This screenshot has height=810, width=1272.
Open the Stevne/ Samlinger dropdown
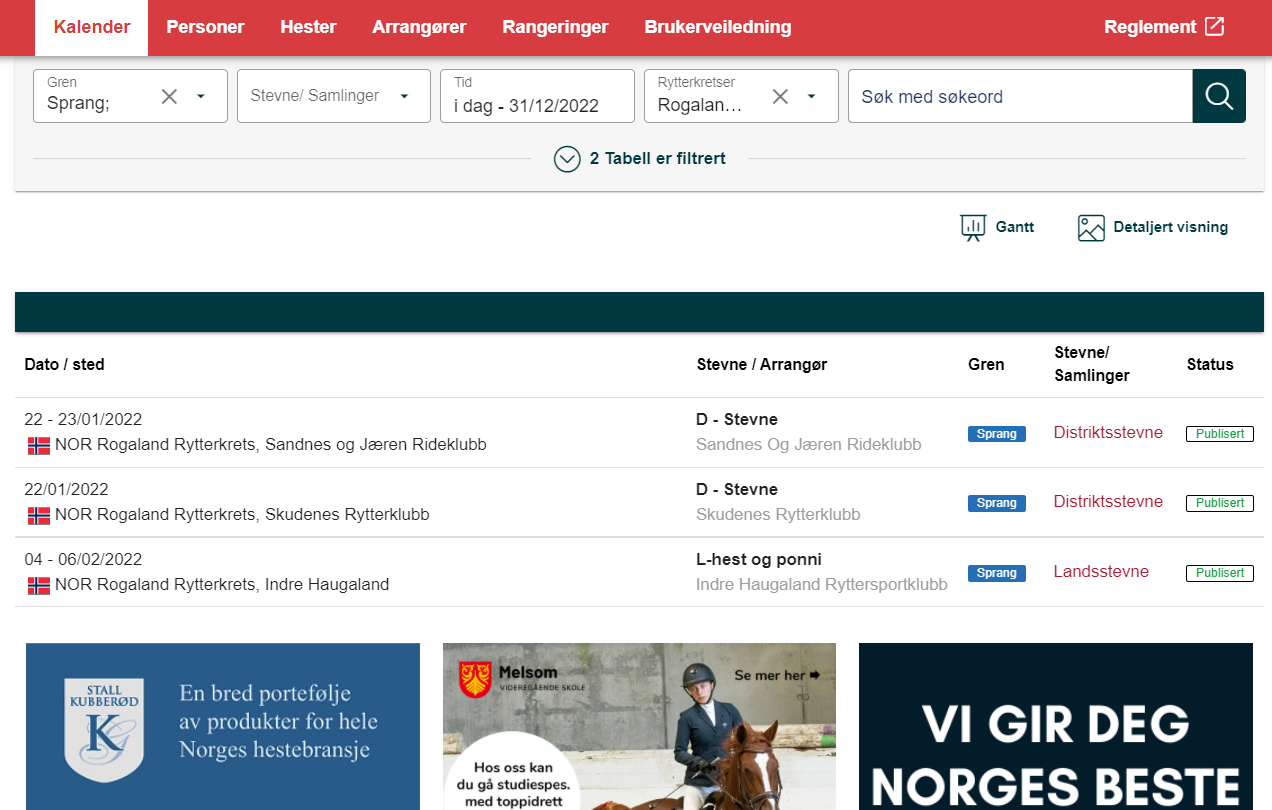tap(334, 96)
